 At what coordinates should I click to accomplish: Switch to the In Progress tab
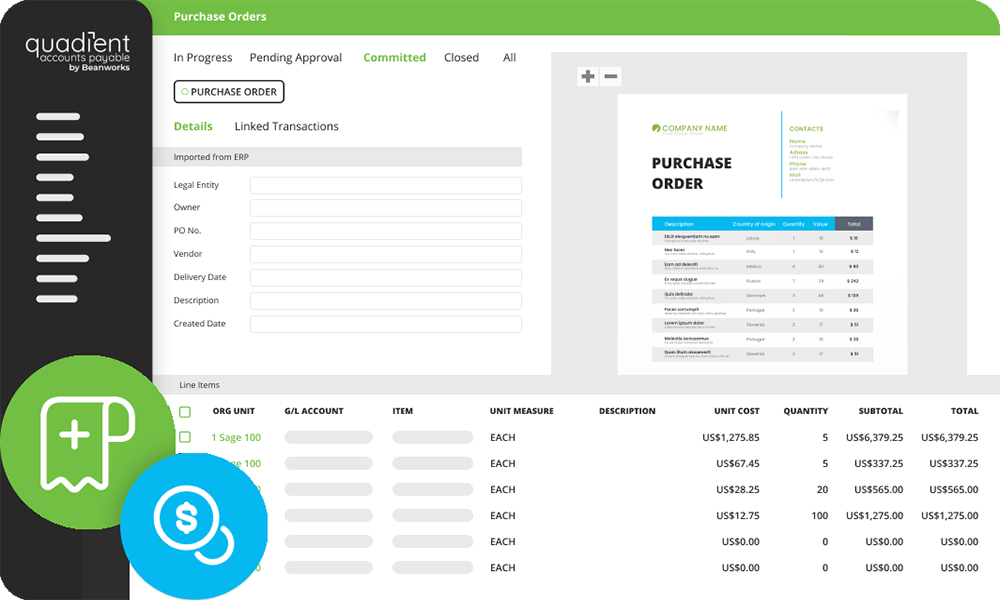click(x=203, y=58)
